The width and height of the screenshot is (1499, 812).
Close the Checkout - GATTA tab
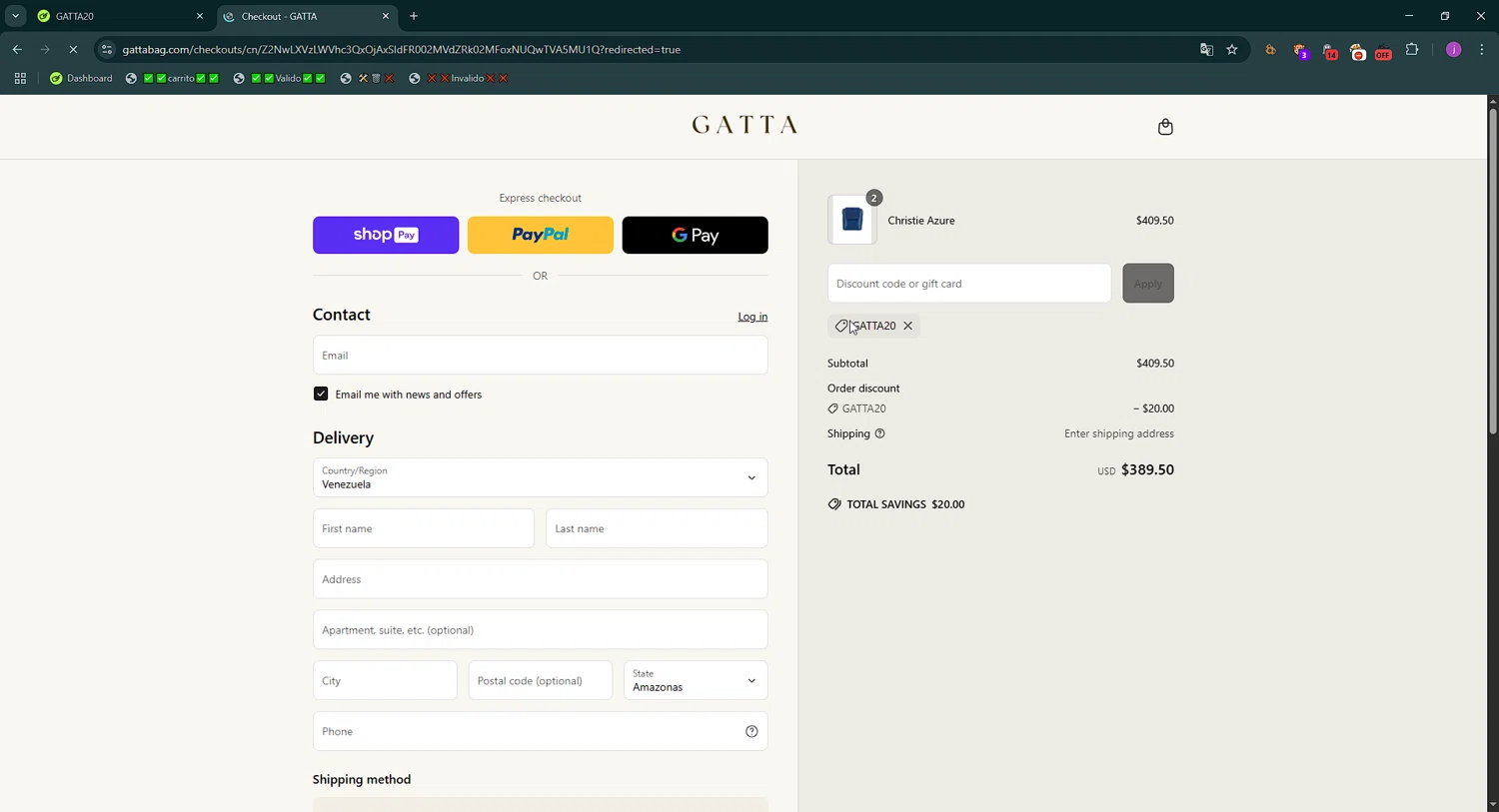(386, 16)
